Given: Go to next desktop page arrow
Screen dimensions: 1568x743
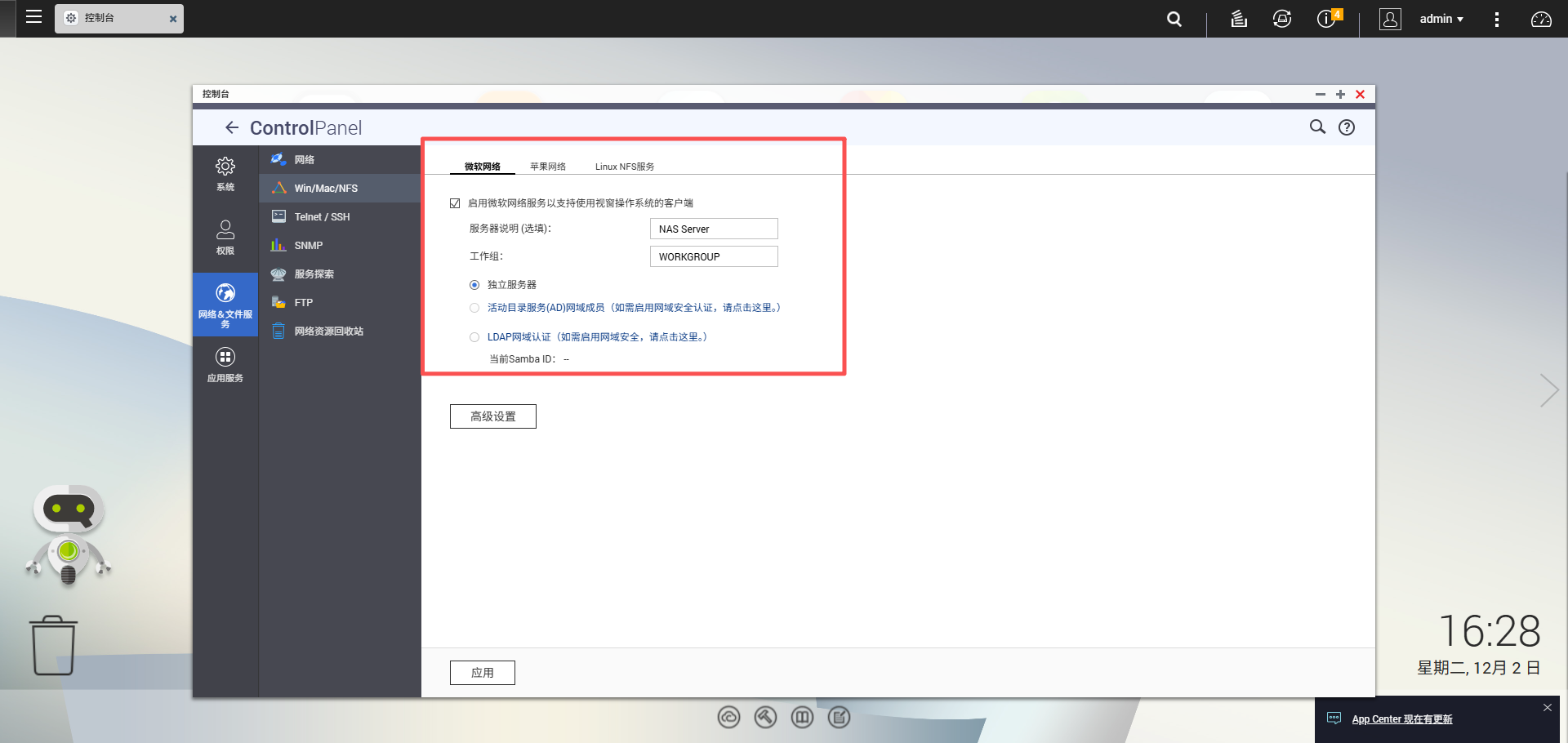Looking at the screenshot, I should coord(1548,390).
